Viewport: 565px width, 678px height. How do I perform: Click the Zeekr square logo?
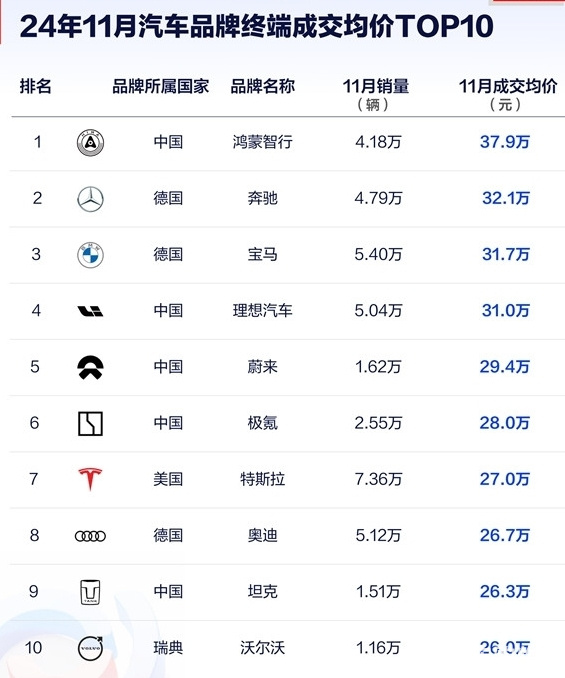90,423
